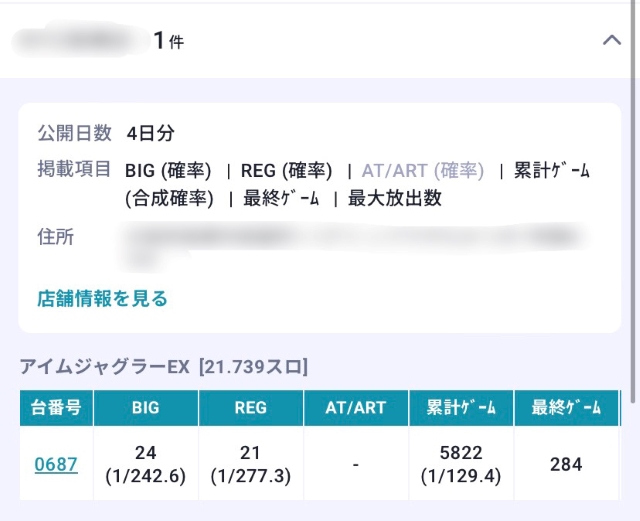Click the REG cell showing 21 (1/277.3)
The image size is (640, 521).
[x=250, y=464]
